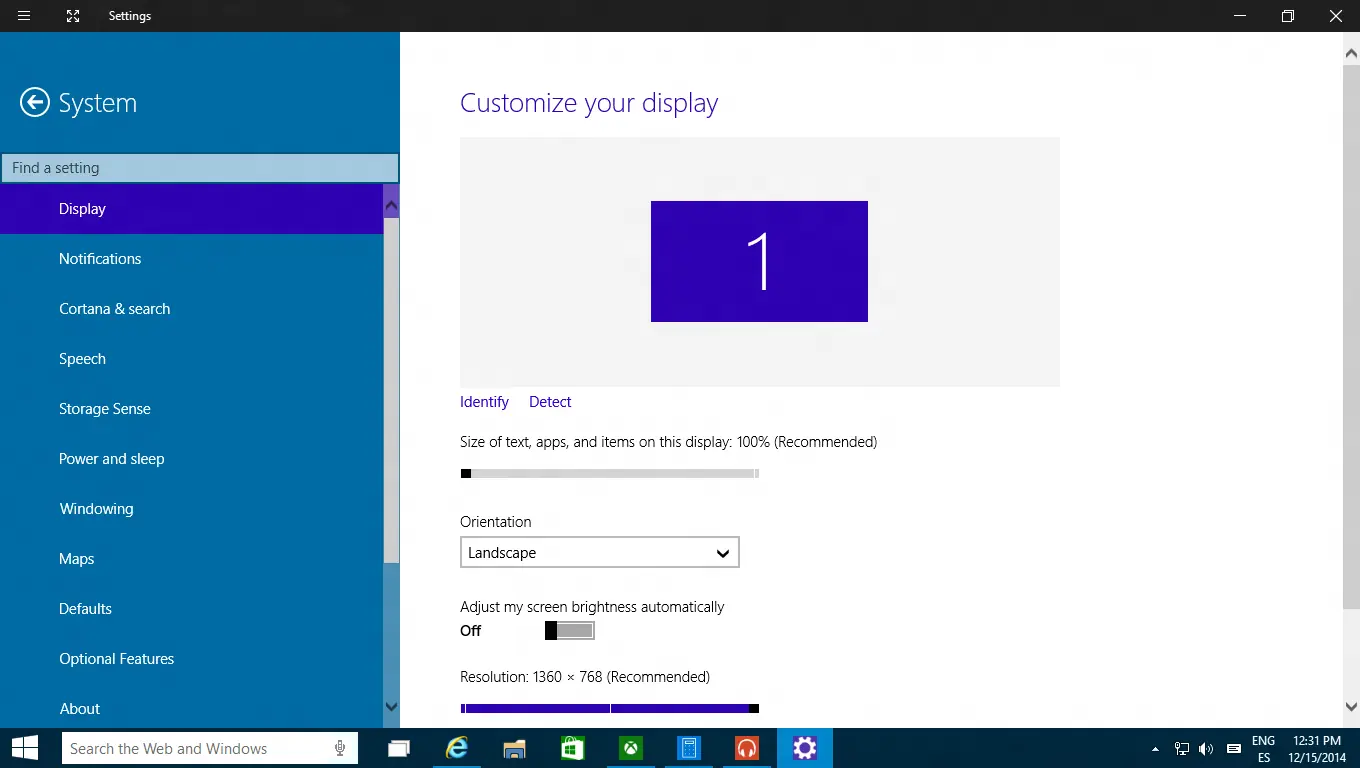Switch to Notifications settings
Viewport: 1360px width, 768px height.
coord(100,258)
